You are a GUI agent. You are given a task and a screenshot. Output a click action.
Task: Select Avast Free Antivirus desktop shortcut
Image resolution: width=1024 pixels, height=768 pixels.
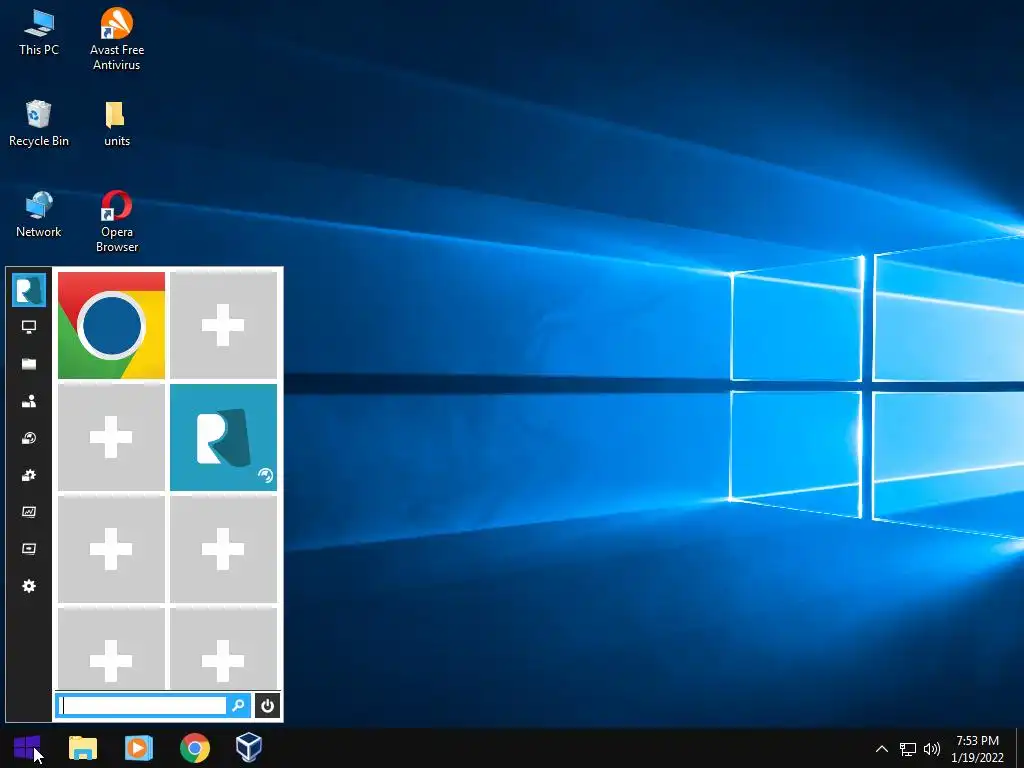coord(117,39)
